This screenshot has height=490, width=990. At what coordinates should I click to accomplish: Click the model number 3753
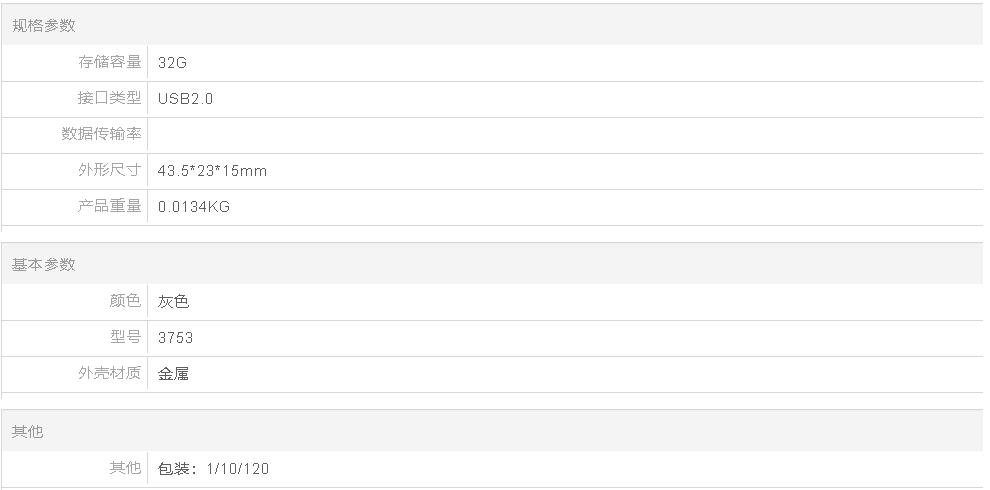(x=176, y=337)
